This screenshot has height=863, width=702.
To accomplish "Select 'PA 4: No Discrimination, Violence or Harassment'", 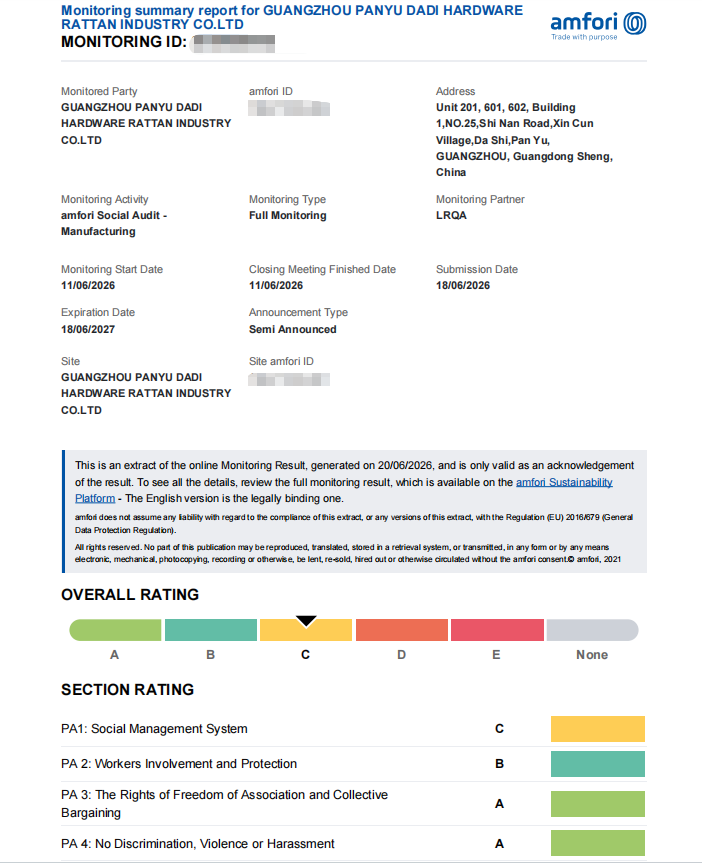I will coord(198,844).
